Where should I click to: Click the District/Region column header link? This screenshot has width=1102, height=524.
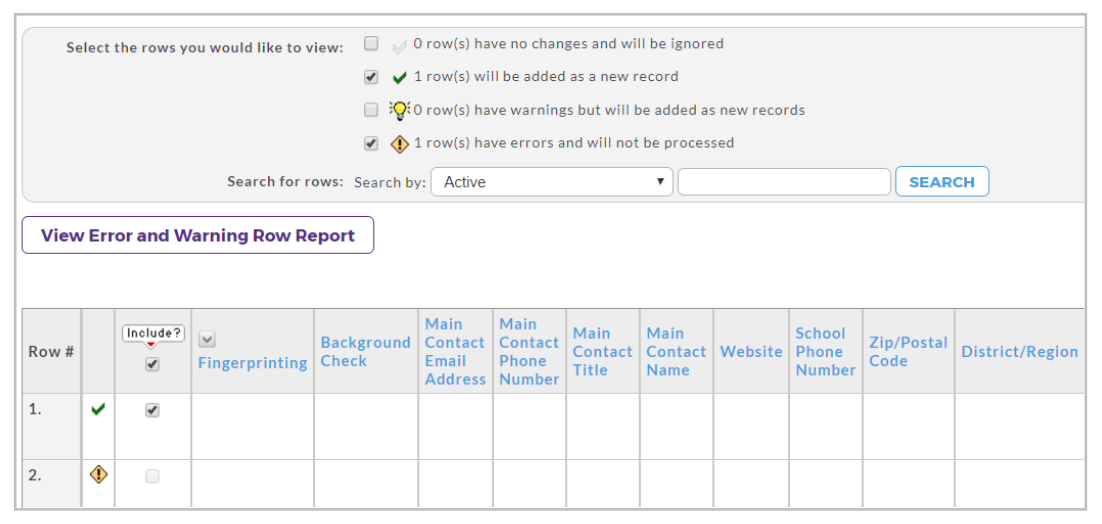pyautogui.click(x=1019, y=352)
